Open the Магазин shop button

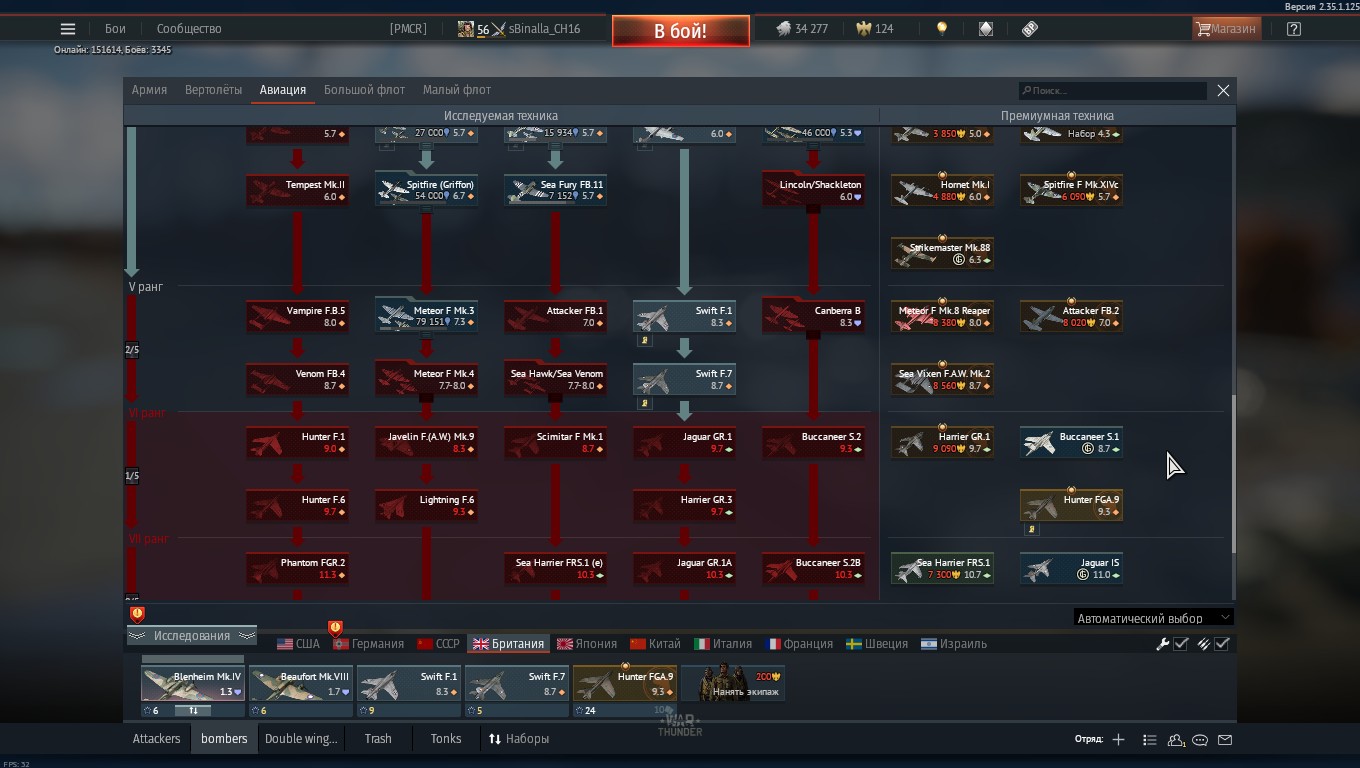1226,29
